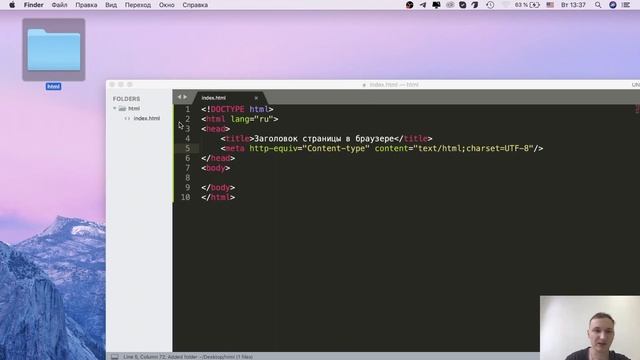640x360 pixels.
Task: Click the round red-black menu bar icon
Action: [409, 5]
